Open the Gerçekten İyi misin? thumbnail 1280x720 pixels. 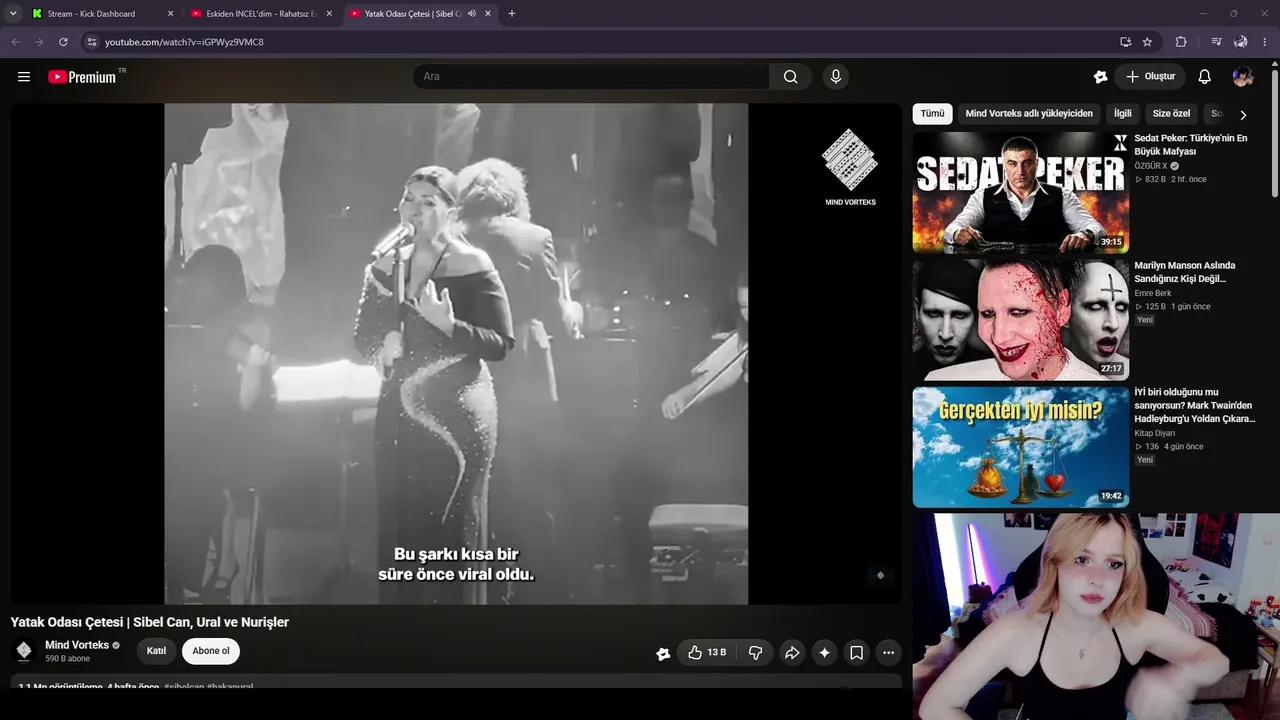click(x=1021, y=447)
